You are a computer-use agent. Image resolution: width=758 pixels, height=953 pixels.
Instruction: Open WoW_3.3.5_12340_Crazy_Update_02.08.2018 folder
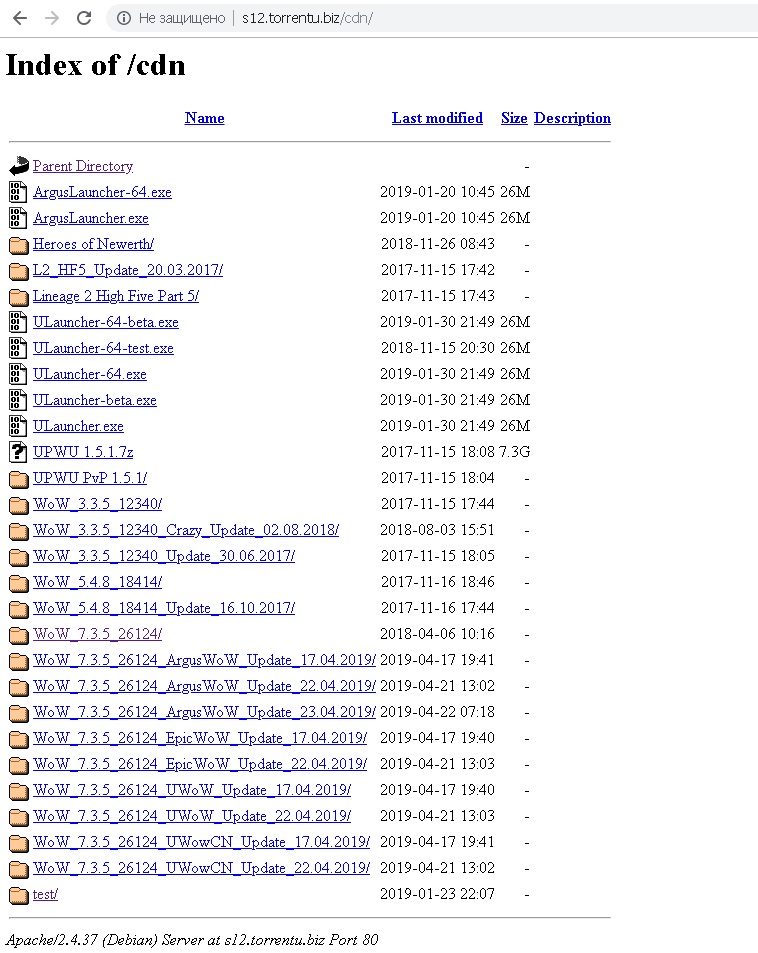point(186,530)
